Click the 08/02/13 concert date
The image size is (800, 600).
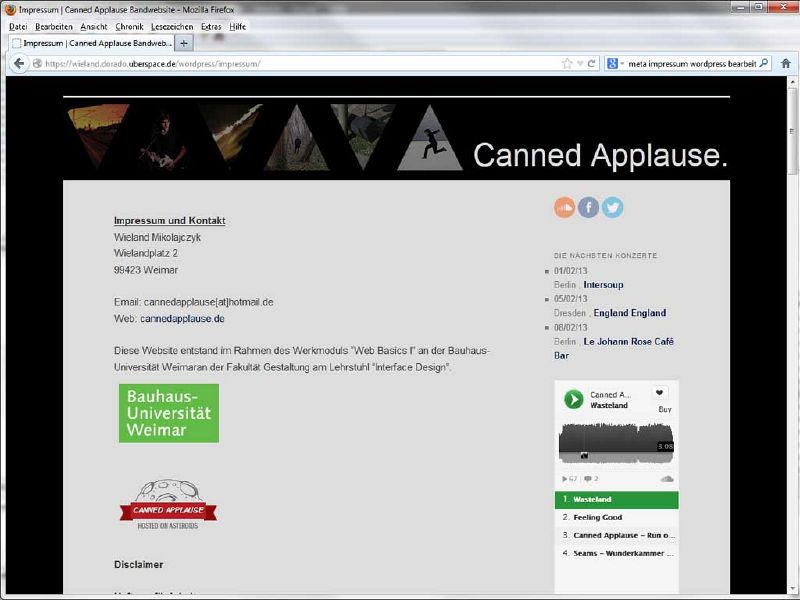click(570, 328)
